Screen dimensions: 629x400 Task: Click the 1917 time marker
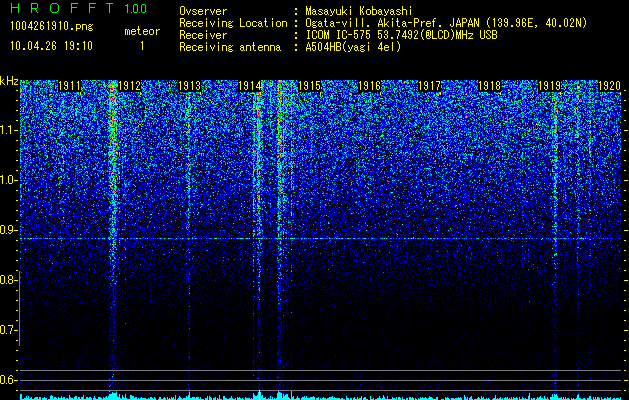click(429, 86)
